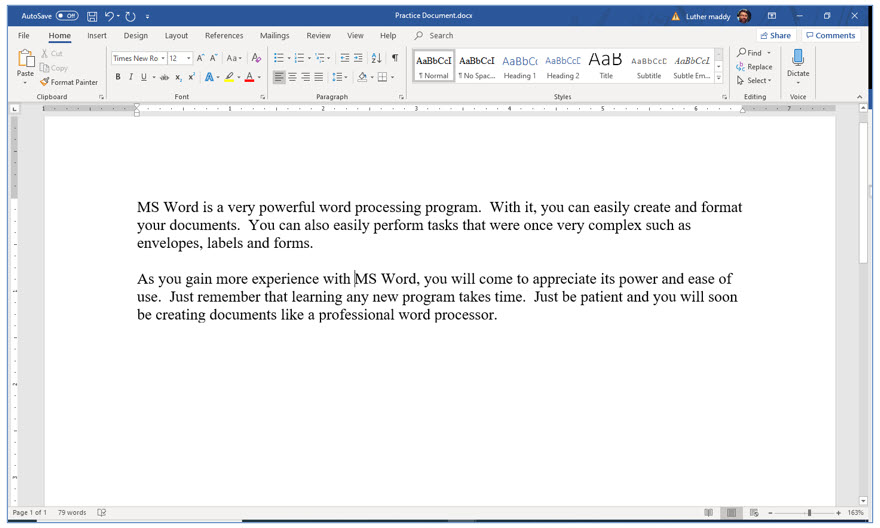The width and height of the screenshot is (880, 528).
Task: Click the Dictate microphone icon
Action: (798, 58)
